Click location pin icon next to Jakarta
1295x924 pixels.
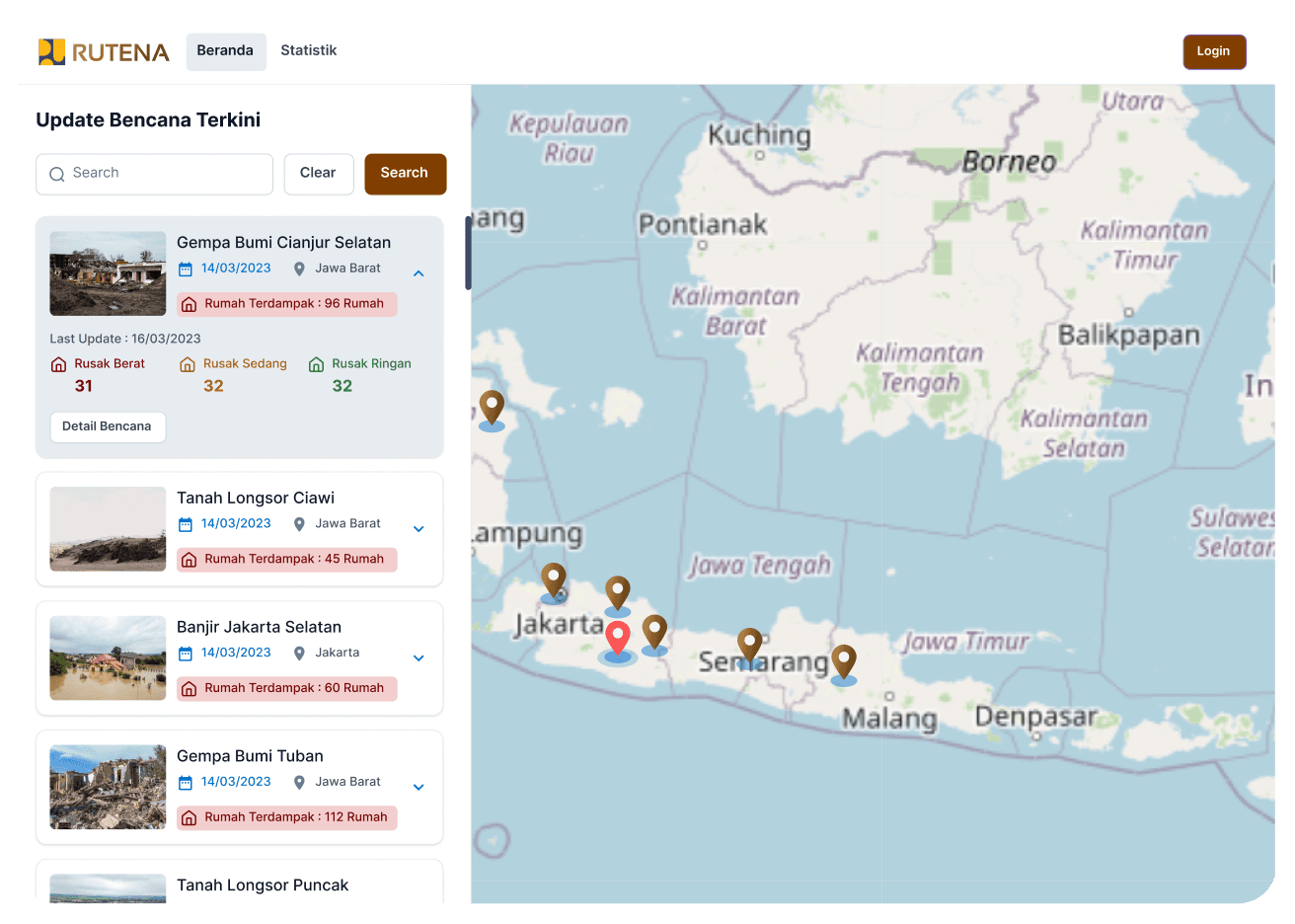click(299, 654)
